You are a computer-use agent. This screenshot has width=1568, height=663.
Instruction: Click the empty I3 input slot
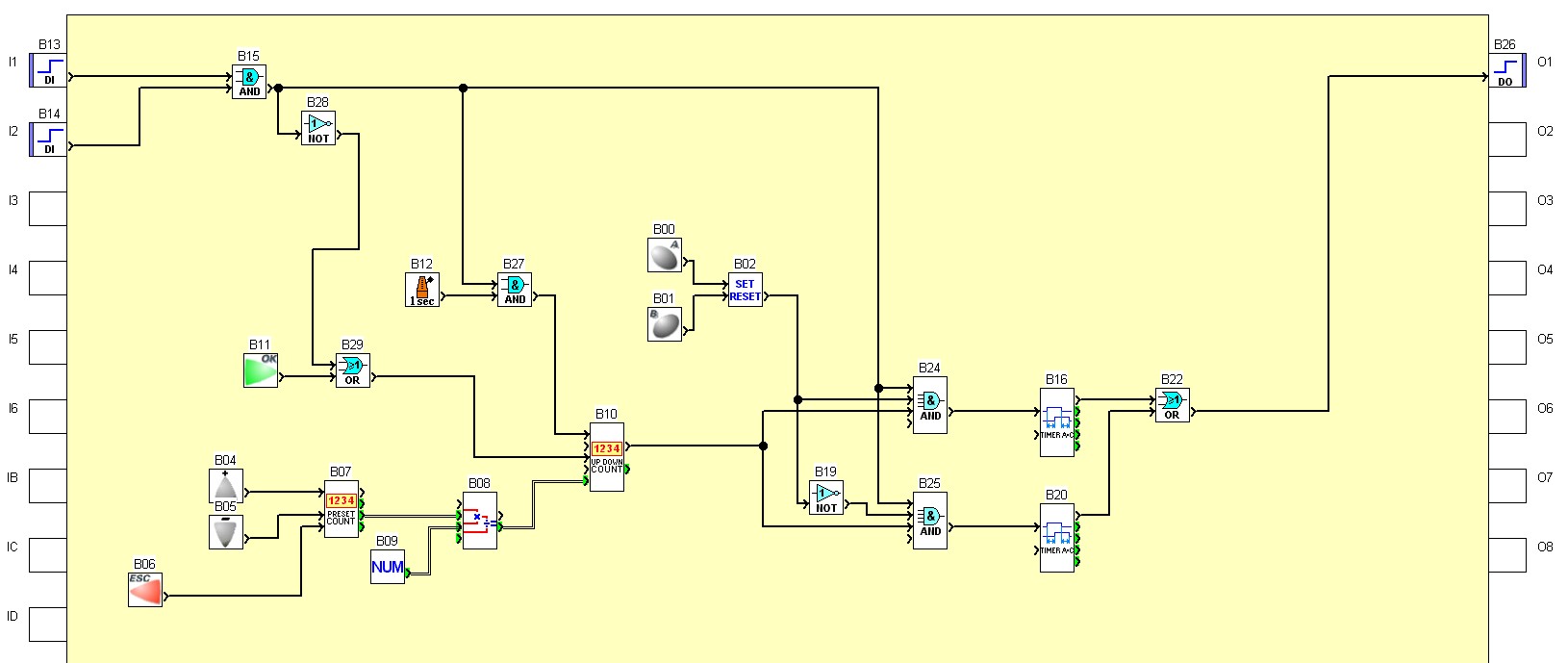tap(48, 209)
